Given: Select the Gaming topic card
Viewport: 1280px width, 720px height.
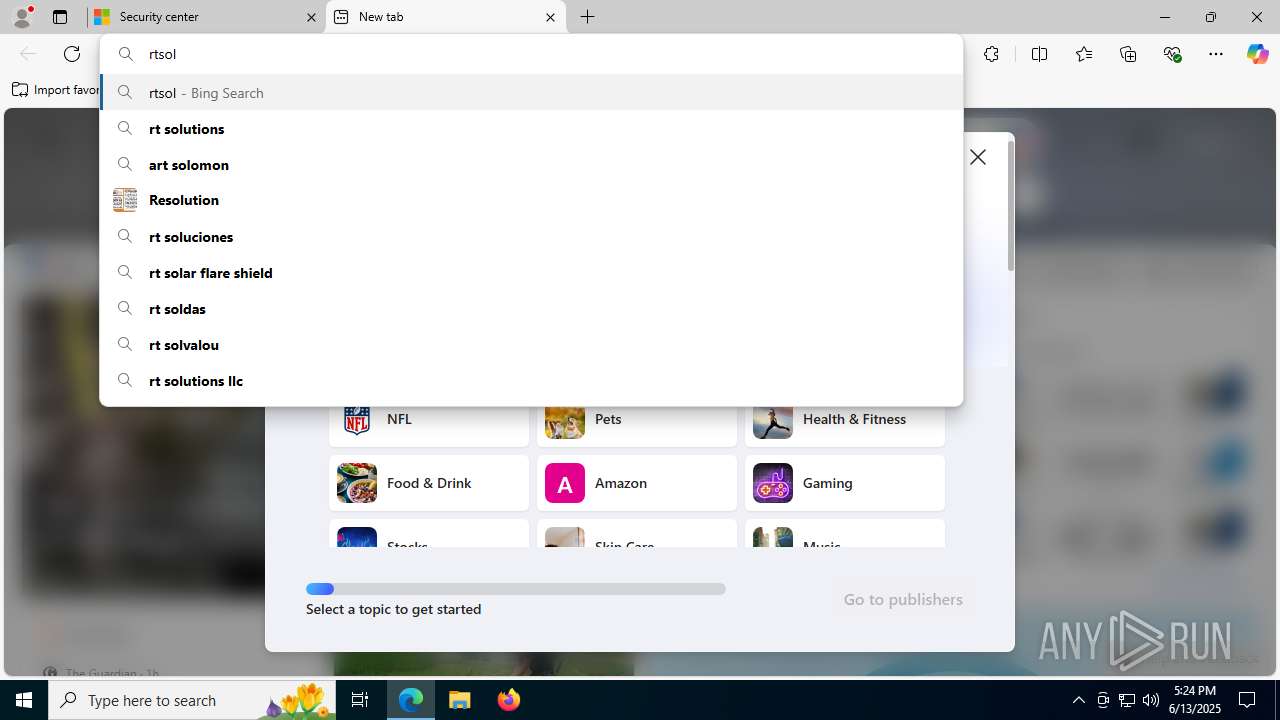Looking at the screenshot, I should click(845, 483).
